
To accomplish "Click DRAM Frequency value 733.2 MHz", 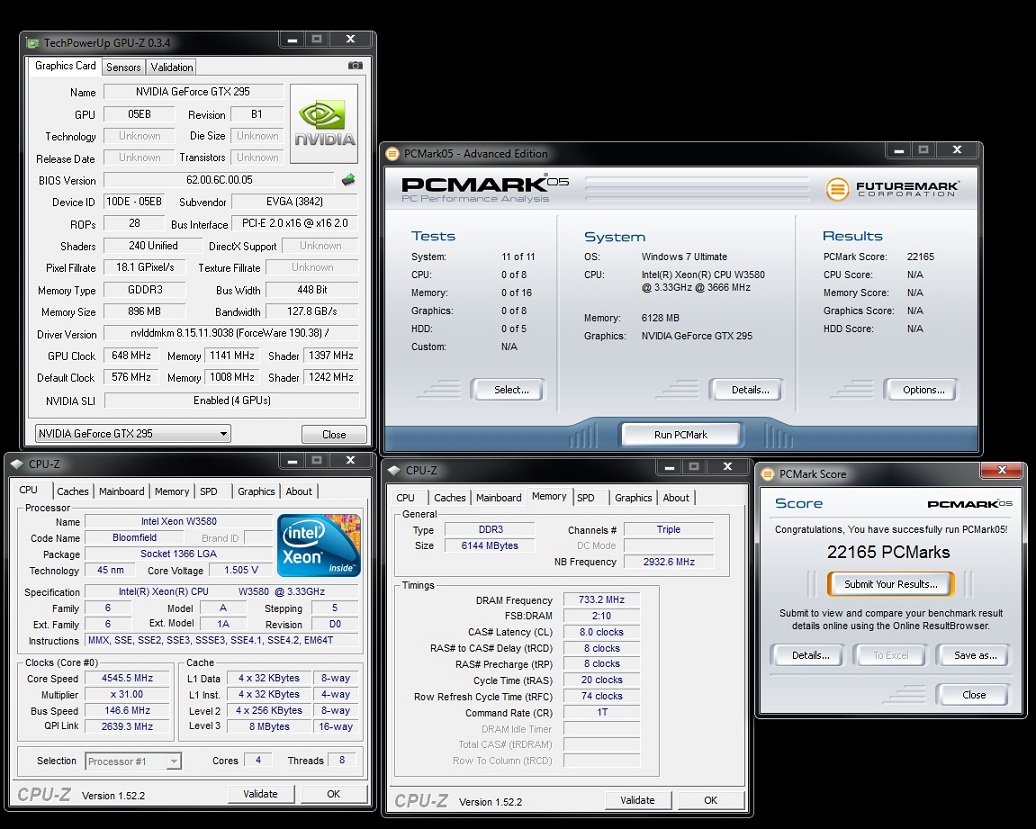I will pyautogui.click(x=601, y=600).
